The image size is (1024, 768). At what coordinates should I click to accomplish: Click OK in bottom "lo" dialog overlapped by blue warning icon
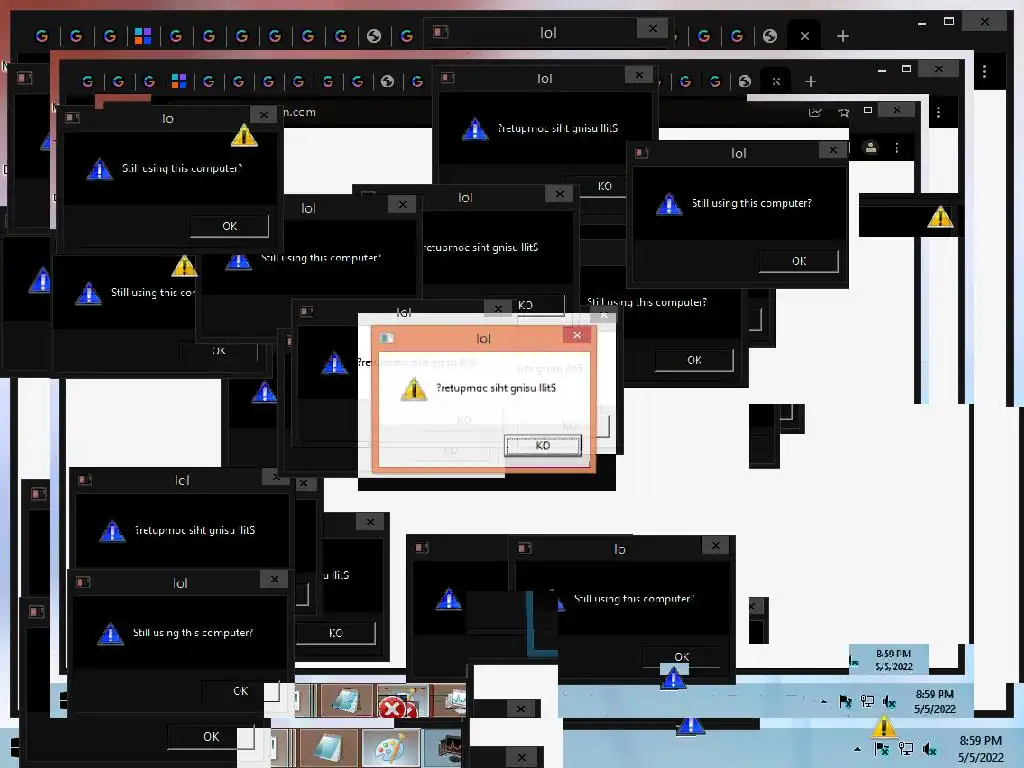(681, 657)
